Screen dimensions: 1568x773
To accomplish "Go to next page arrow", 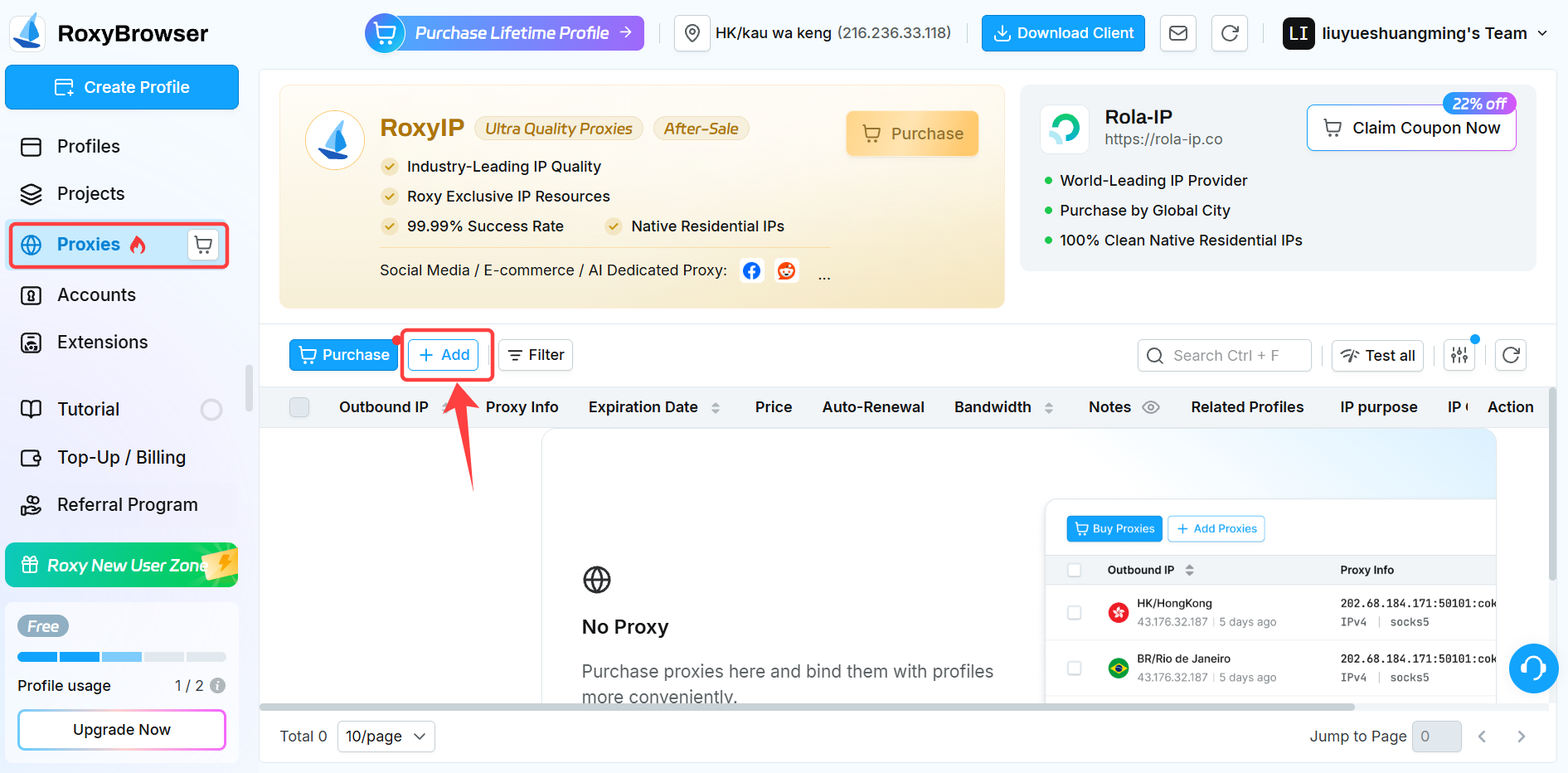I will point(1521,737).
